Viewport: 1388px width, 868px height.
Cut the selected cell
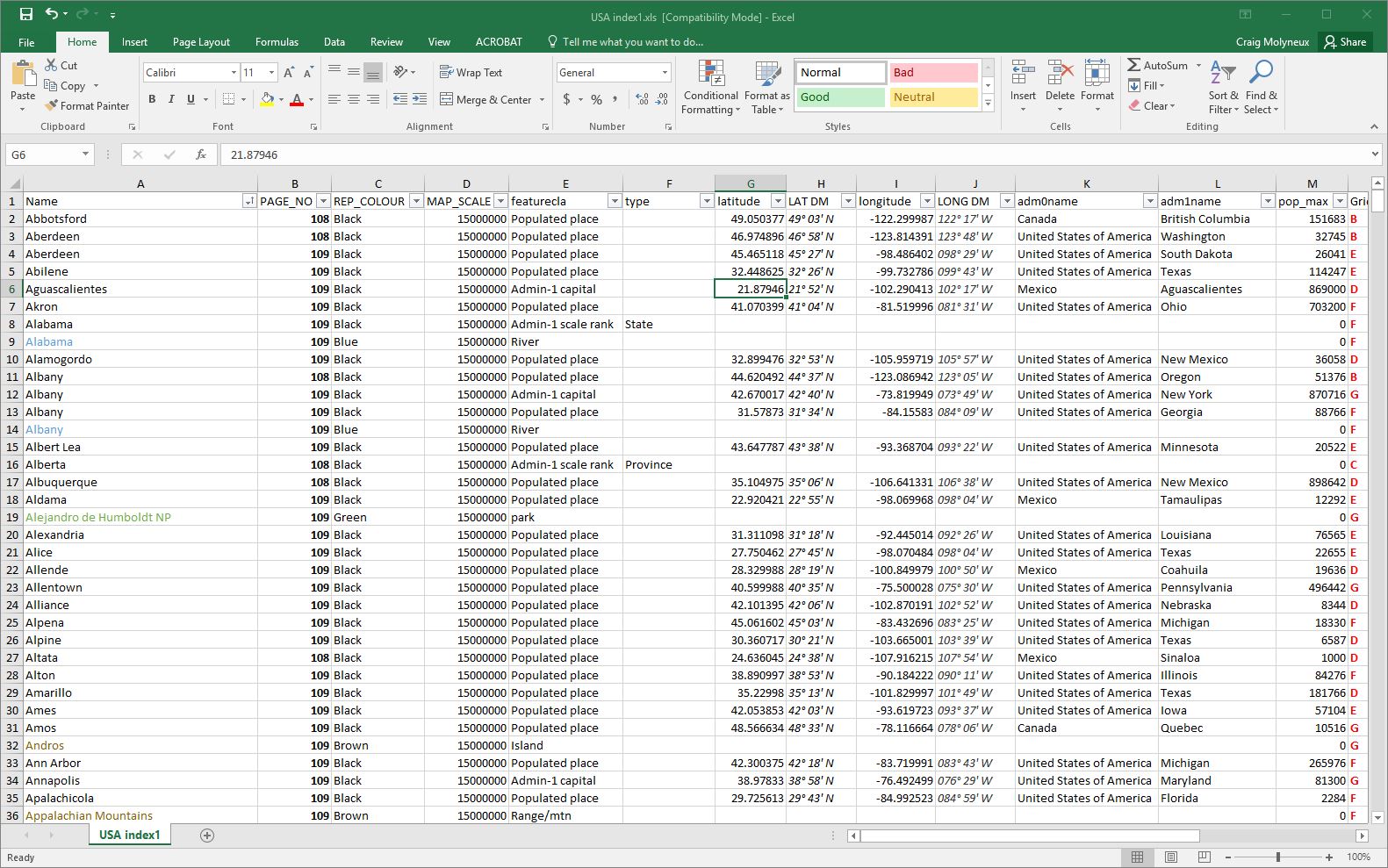tap(61, 66)
